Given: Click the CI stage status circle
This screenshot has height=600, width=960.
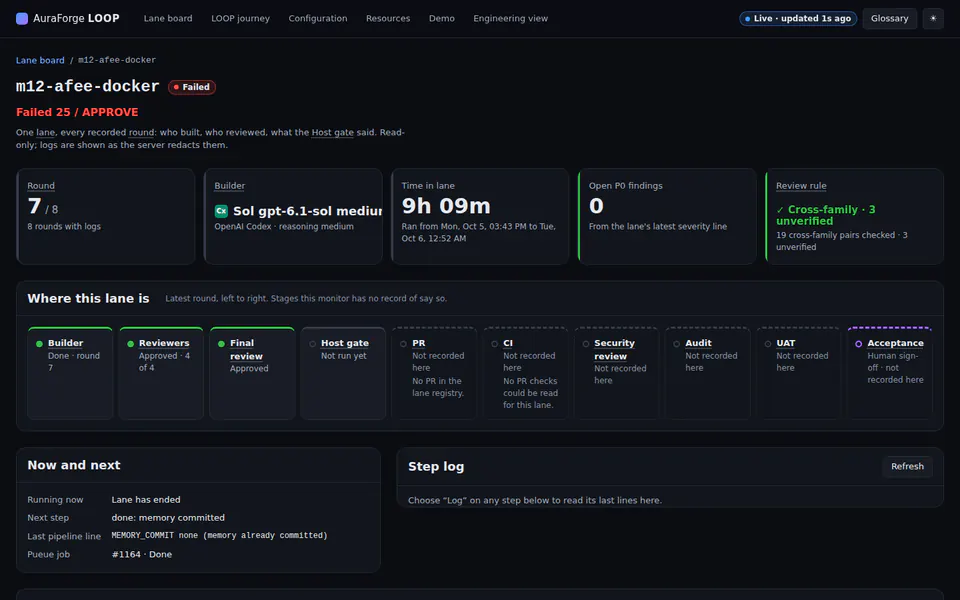Looking at the screenshot, I should pyautogui.click(x=495, y=343).
